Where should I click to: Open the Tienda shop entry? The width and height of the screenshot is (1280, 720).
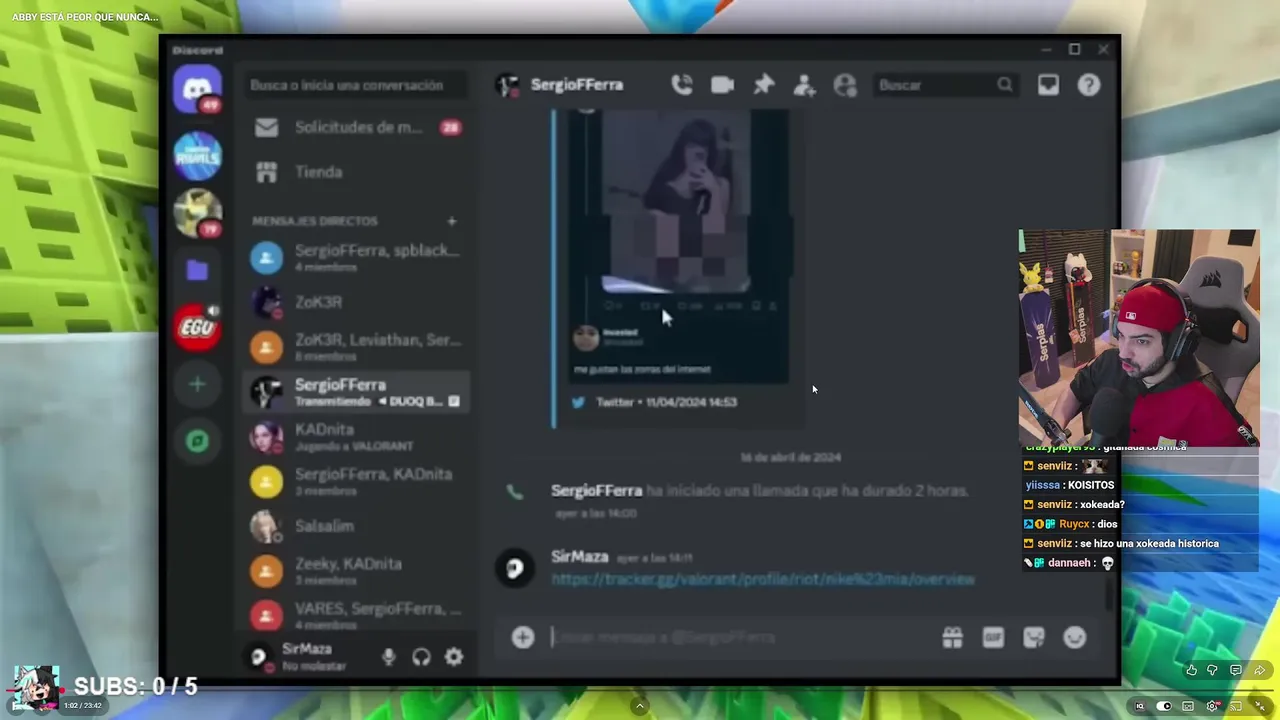[x=356, y=172]
